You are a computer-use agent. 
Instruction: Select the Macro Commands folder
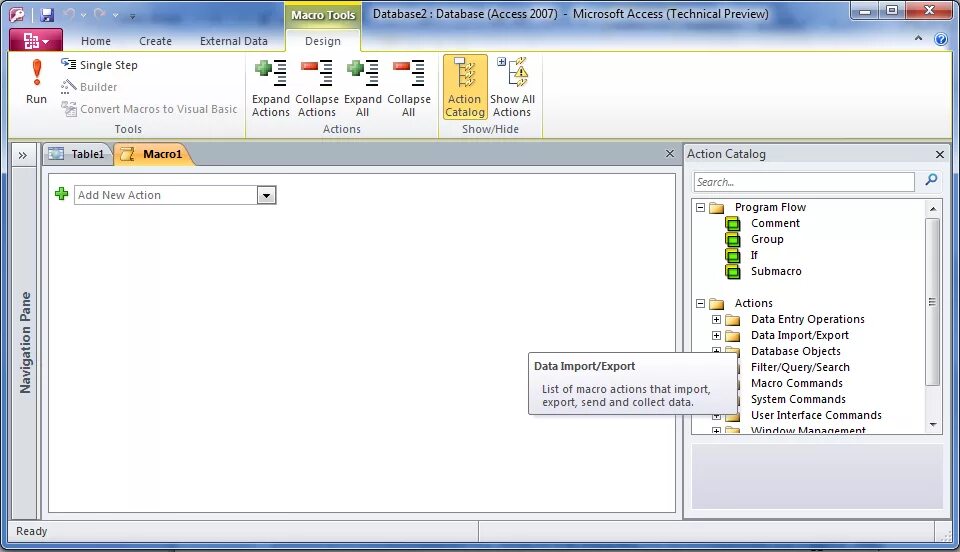tap(797, 383)
